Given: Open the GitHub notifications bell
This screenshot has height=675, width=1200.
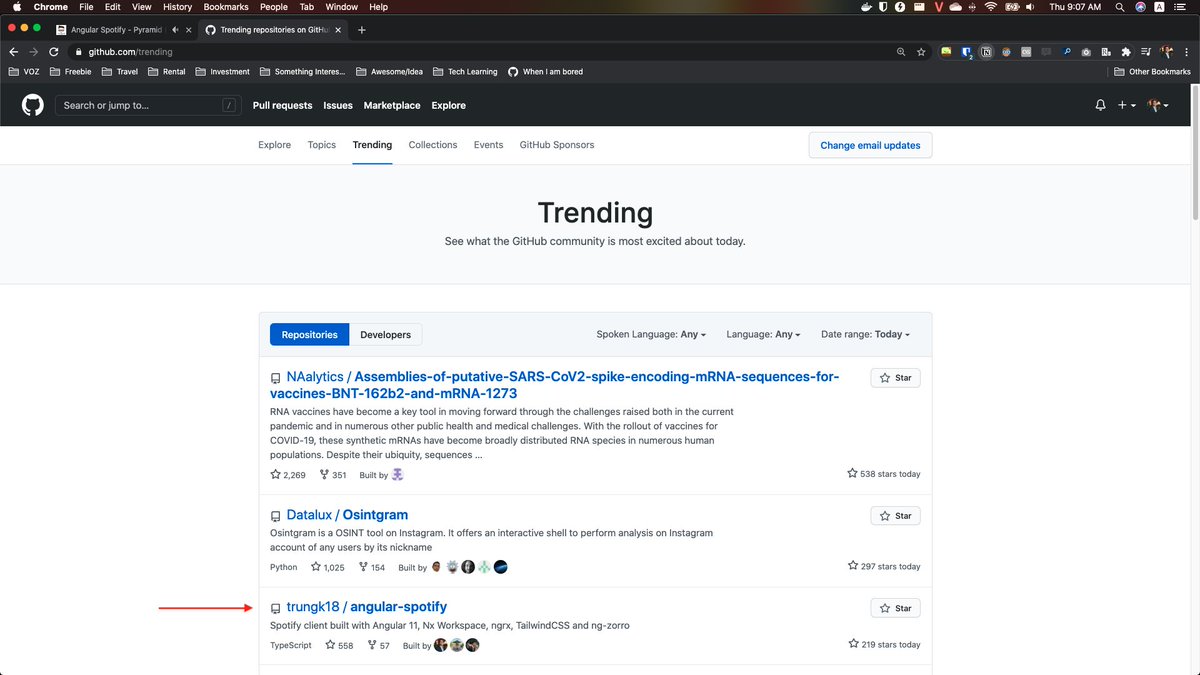Looking at the screenshot, I should pyautogui.click(x=1101, y=105).
